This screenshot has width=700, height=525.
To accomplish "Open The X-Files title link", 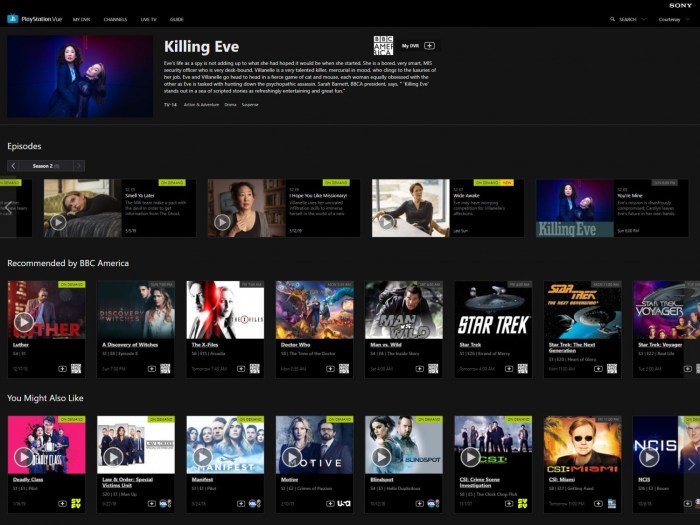I will (204, 345).
